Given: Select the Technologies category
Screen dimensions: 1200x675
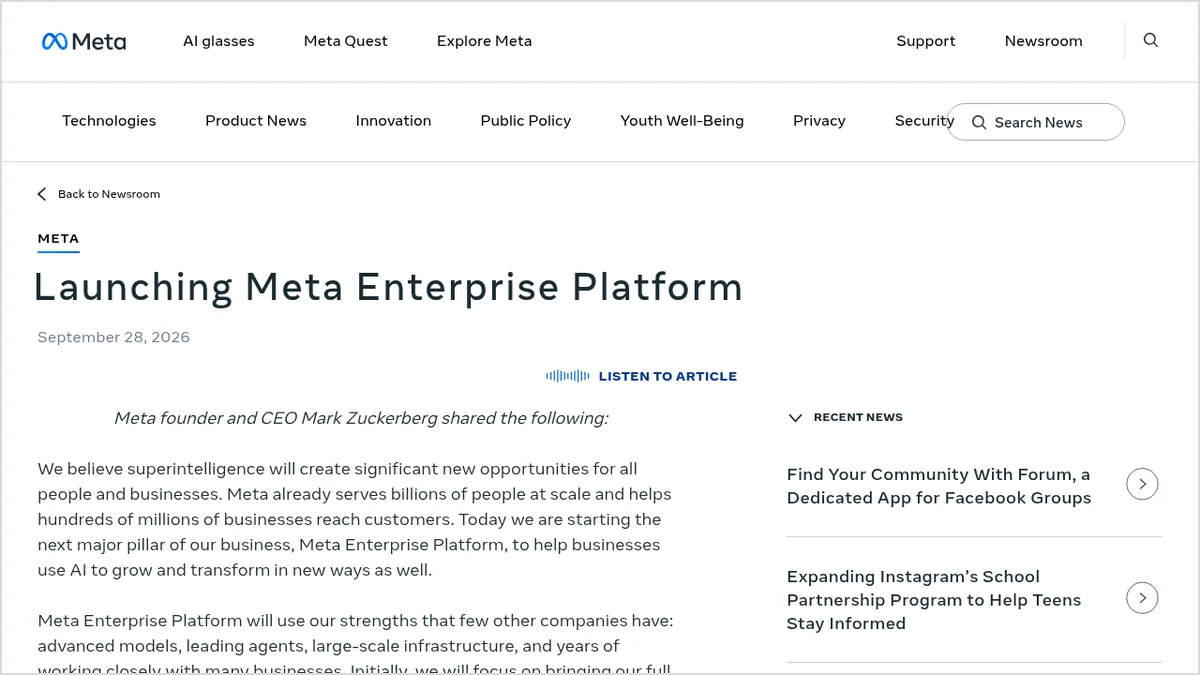Looking at the screenshot, I should 109,121.
